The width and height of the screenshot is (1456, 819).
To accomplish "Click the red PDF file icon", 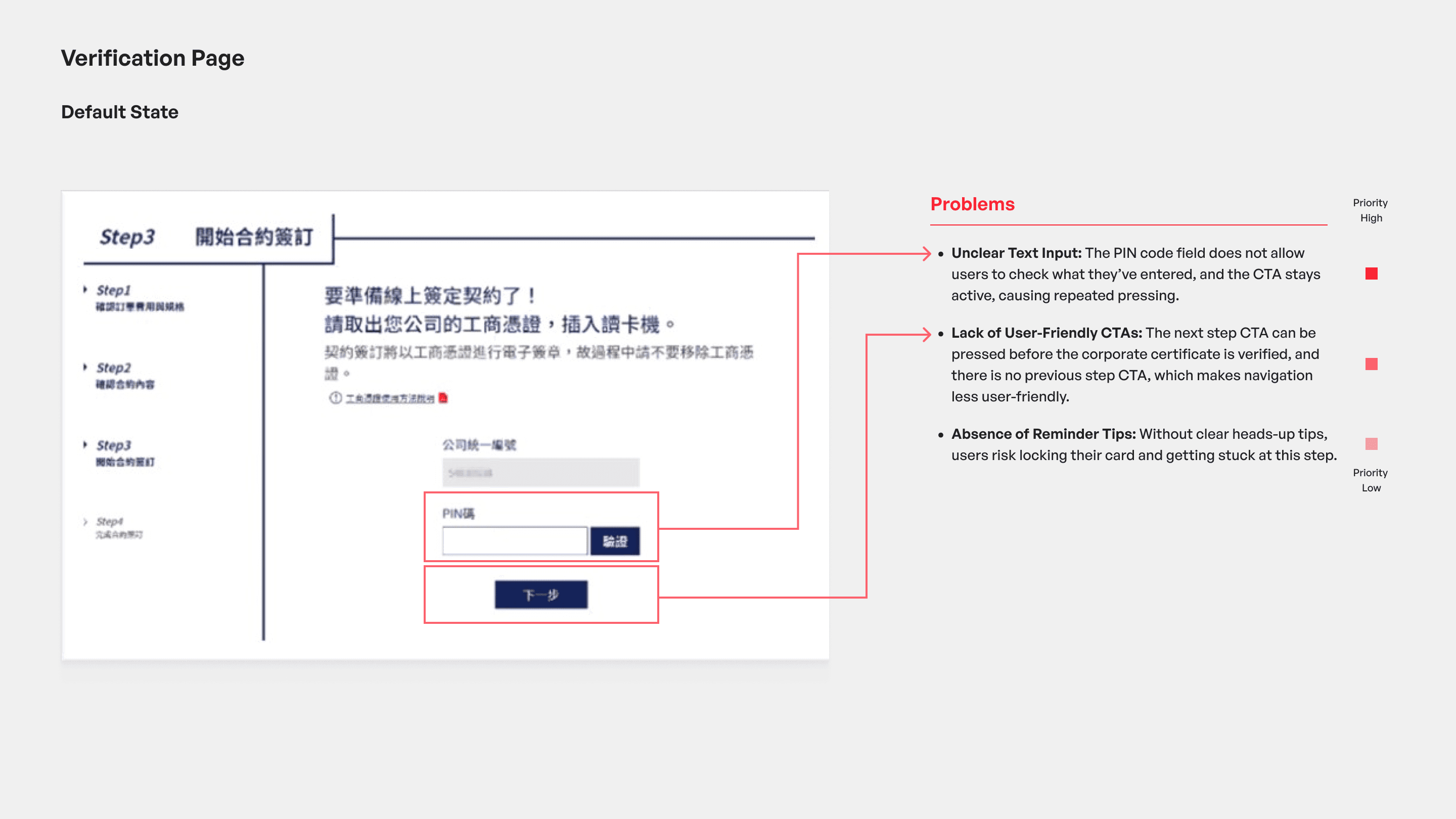I will pos(443,398).
